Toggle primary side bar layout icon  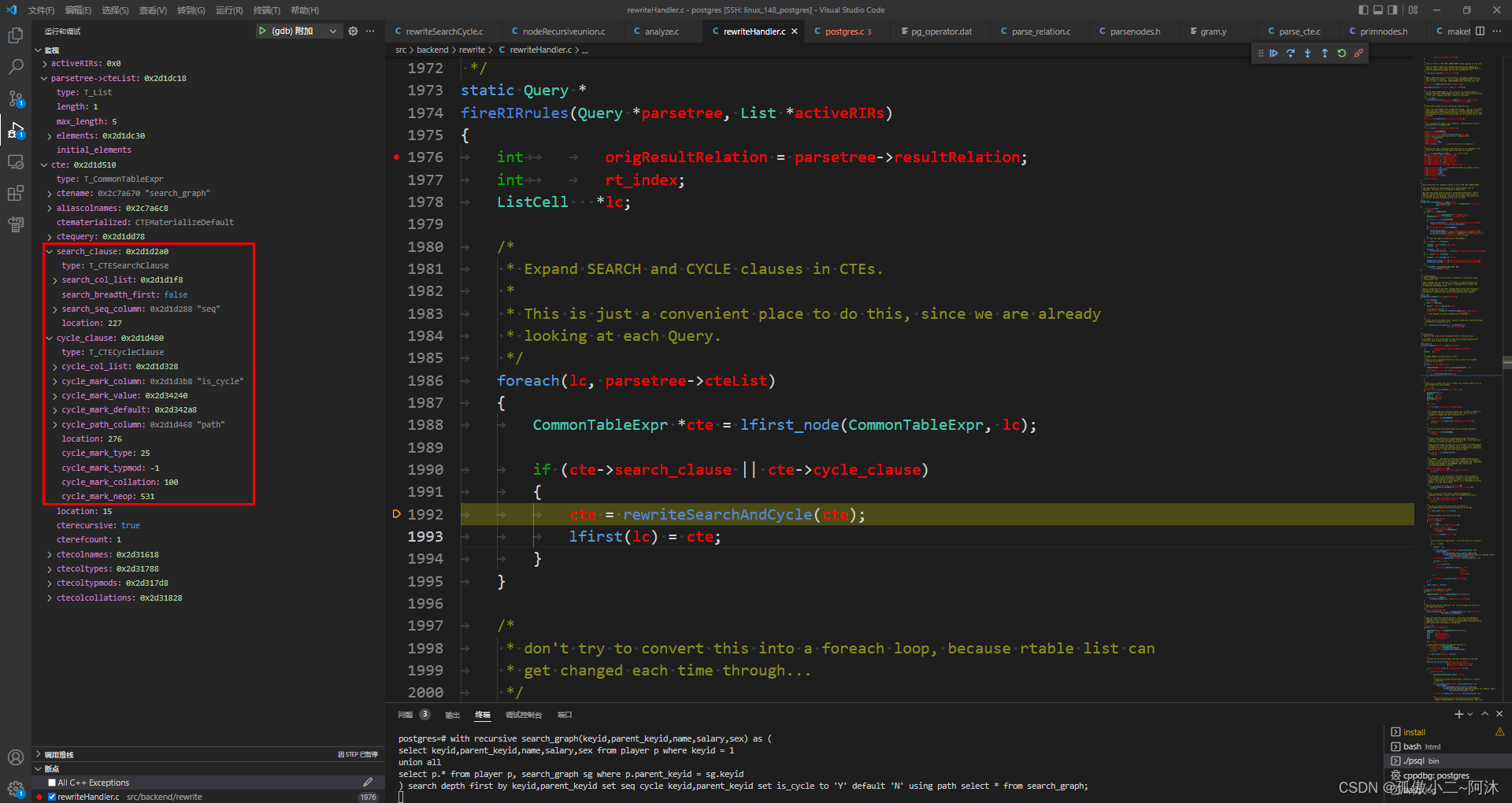(1363, 10)
